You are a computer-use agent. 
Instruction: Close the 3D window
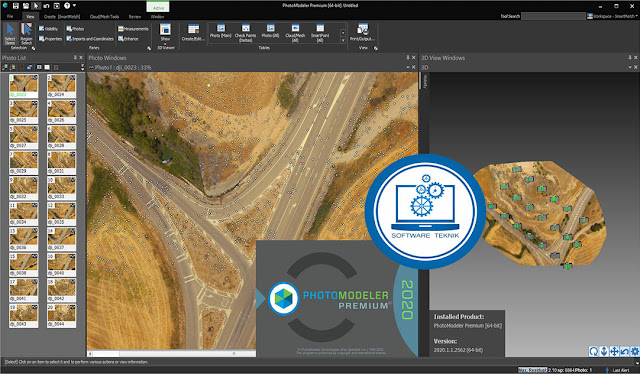coord(636,67)
